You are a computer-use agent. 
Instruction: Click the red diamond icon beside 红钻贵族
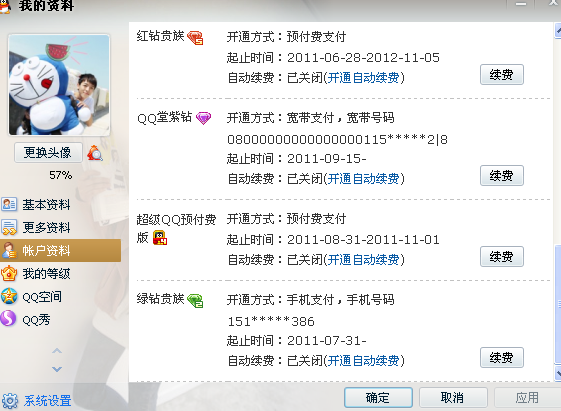[x=195, y=38]
